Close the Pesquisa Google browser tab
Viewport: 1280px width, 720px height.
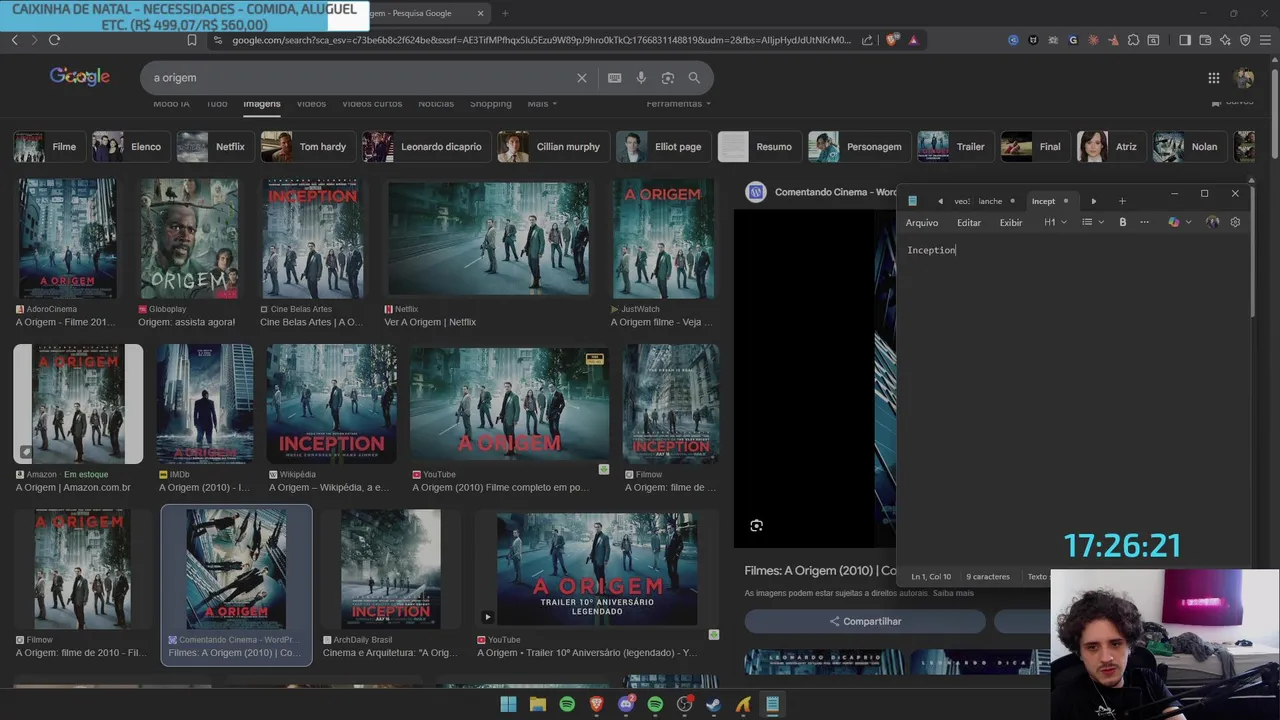(x=480, y=13)
